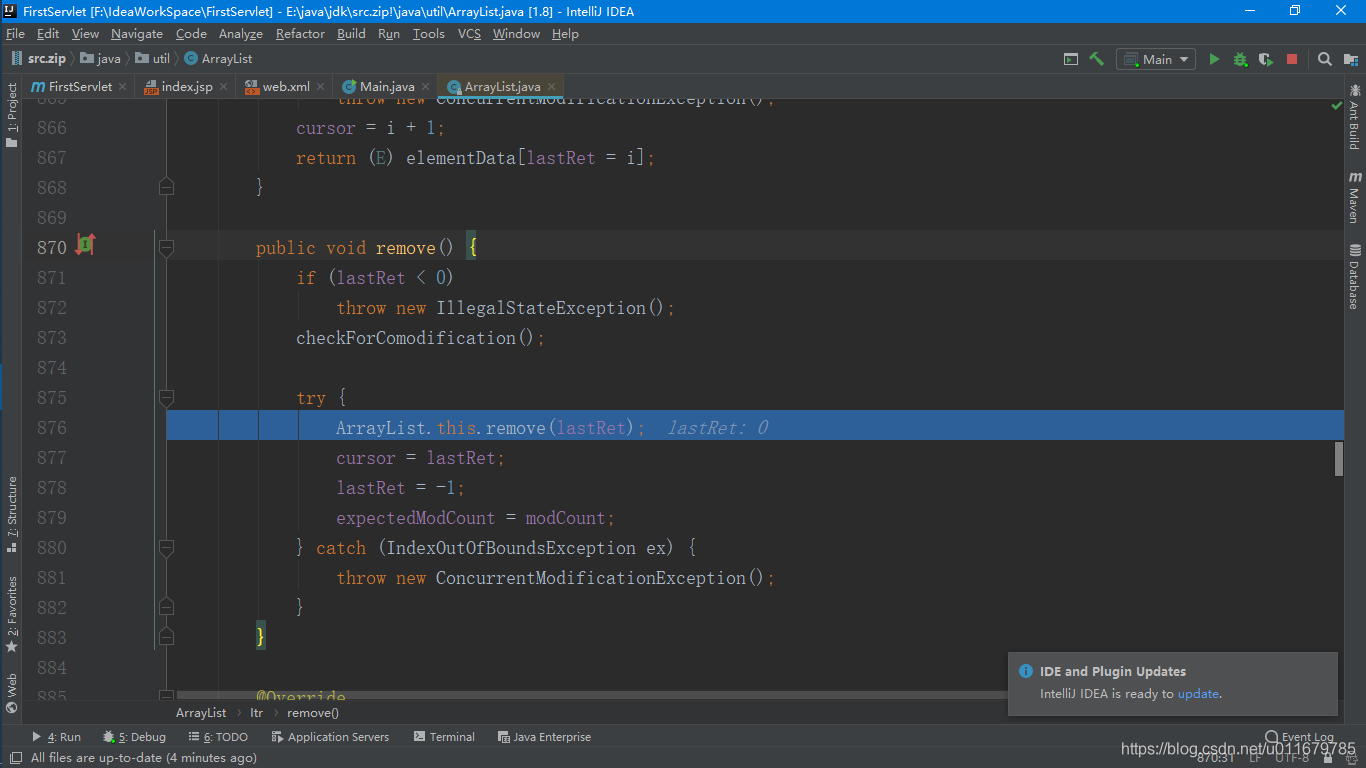The height and width of the screenshot is (768, 1366).
Task: Toggle fold marker at line 868
Action: point(167,187)
